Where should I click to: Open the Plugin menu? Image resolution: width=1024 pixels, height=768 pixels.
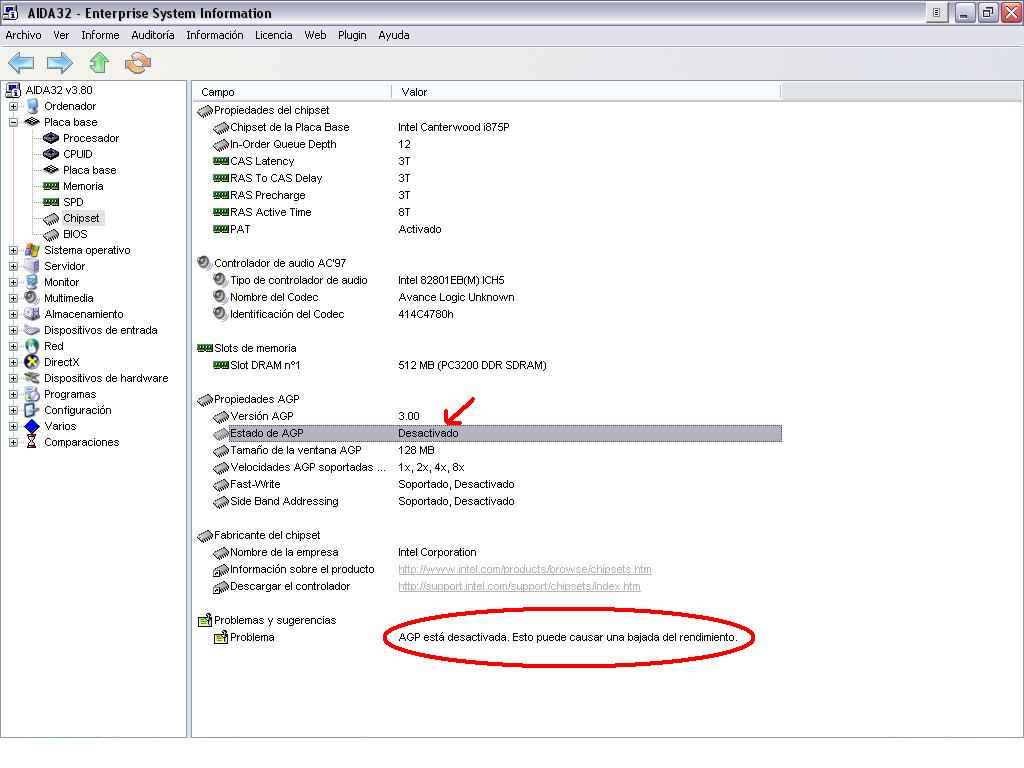click(352, 35)
